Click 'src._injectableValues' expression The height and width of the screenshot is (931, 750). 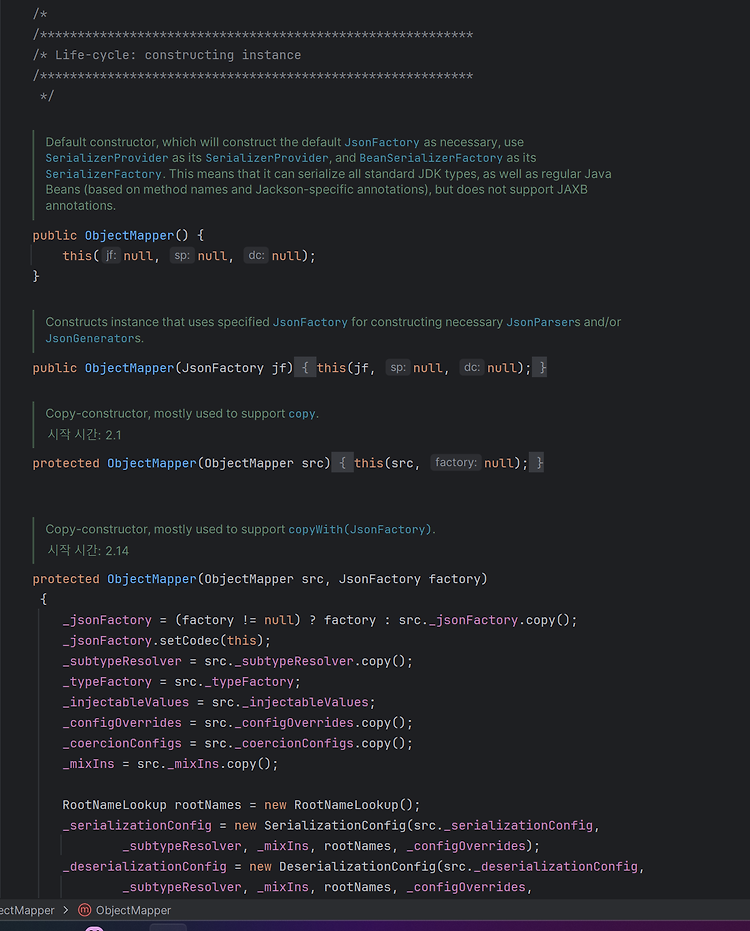coord(290,702)
